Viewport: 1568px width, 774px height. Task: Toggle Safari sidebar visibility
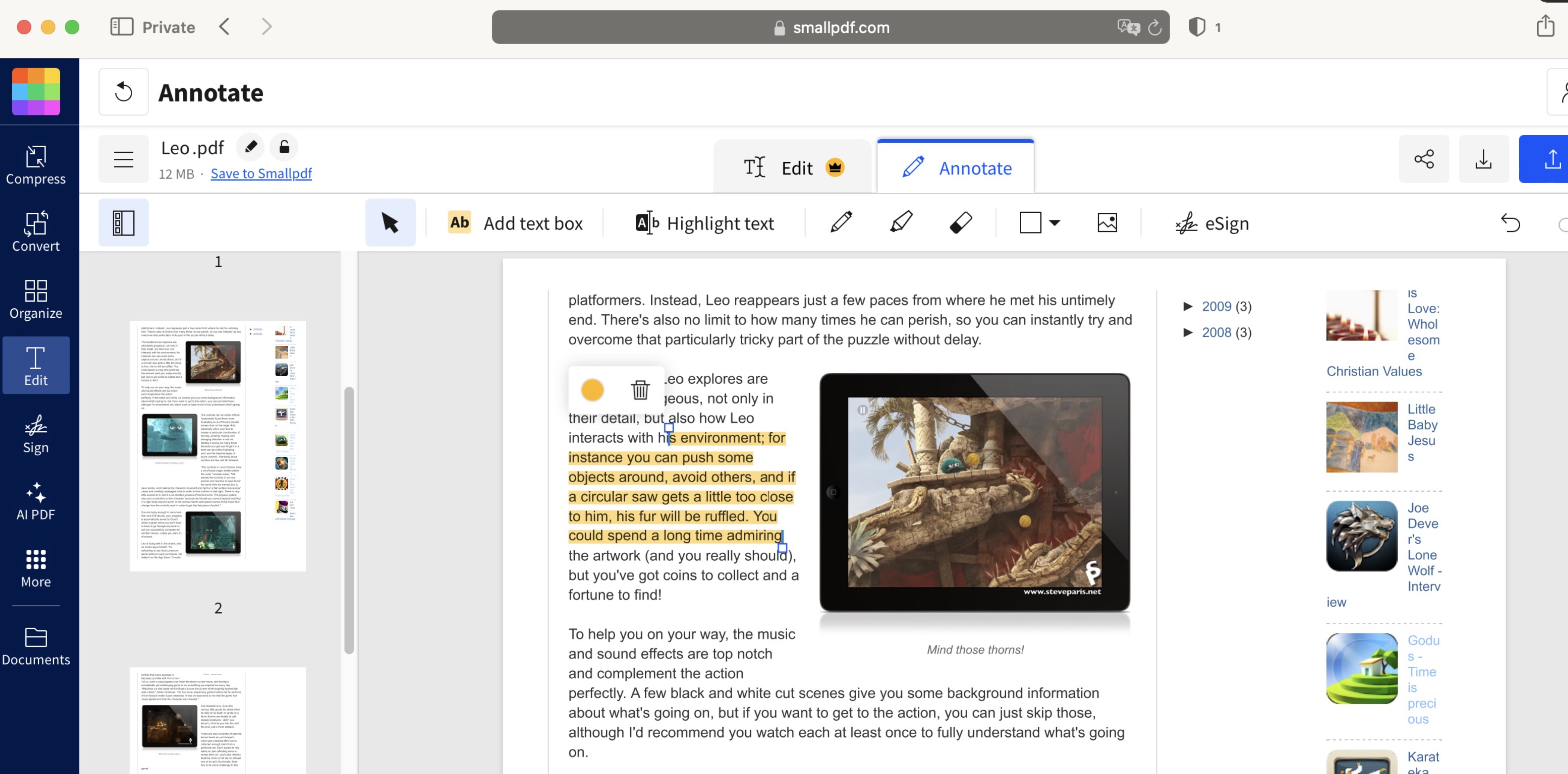pos(122,27)
